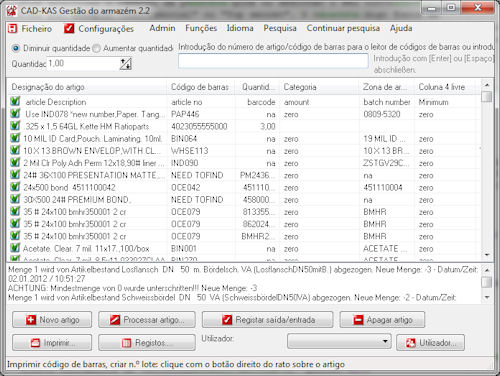500x376 pixels.
Task: Select the Aumentar quantidade radio button
Action: coord(96,48)
